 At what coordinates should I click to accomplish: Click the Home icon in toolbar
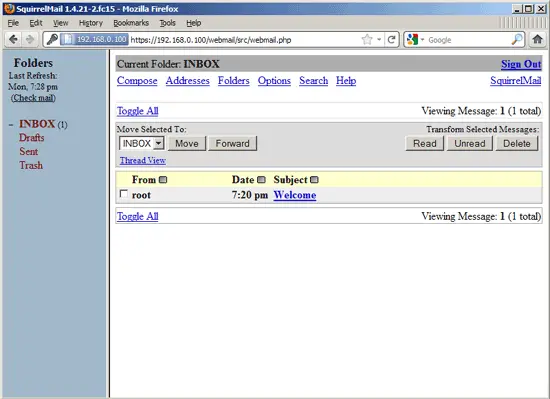(x=537, y=39)
